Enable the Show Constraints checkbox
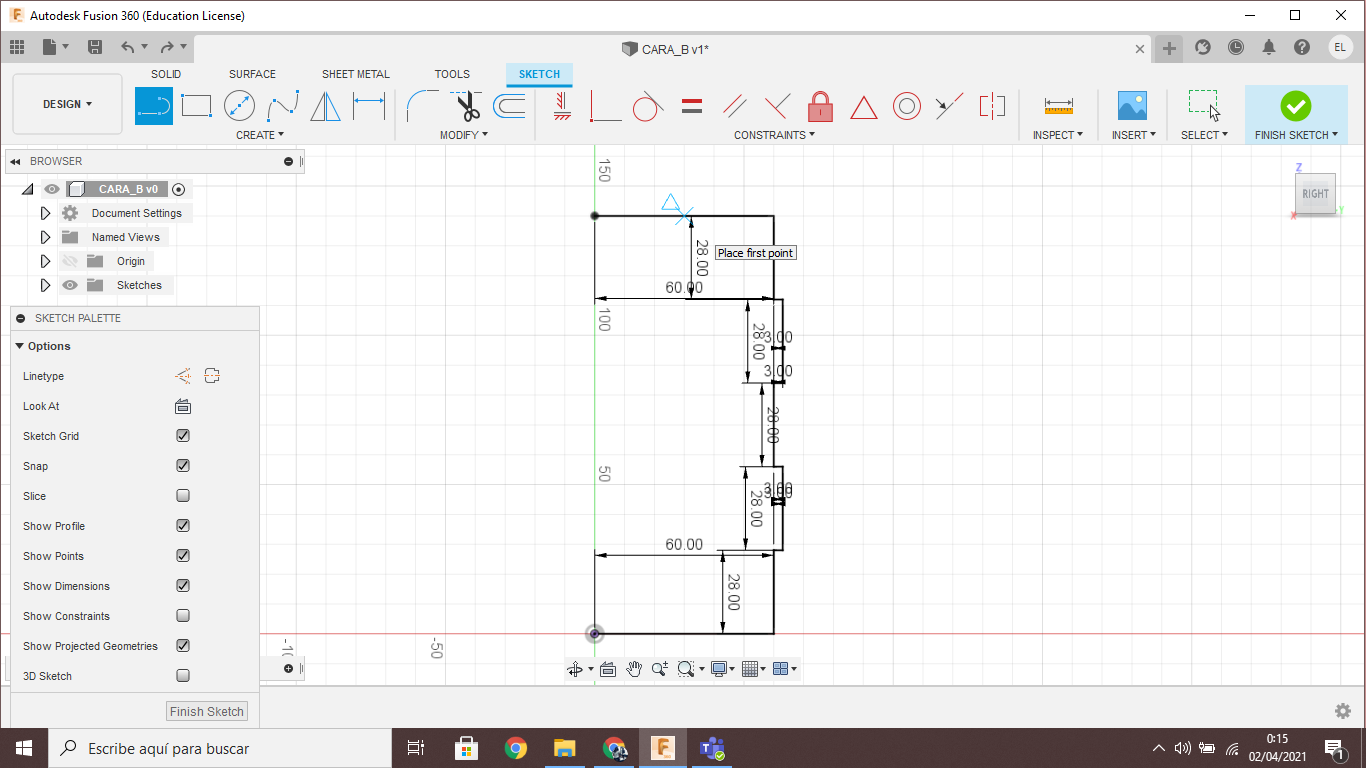The image size is (1366, 768). tap(183, 616)
